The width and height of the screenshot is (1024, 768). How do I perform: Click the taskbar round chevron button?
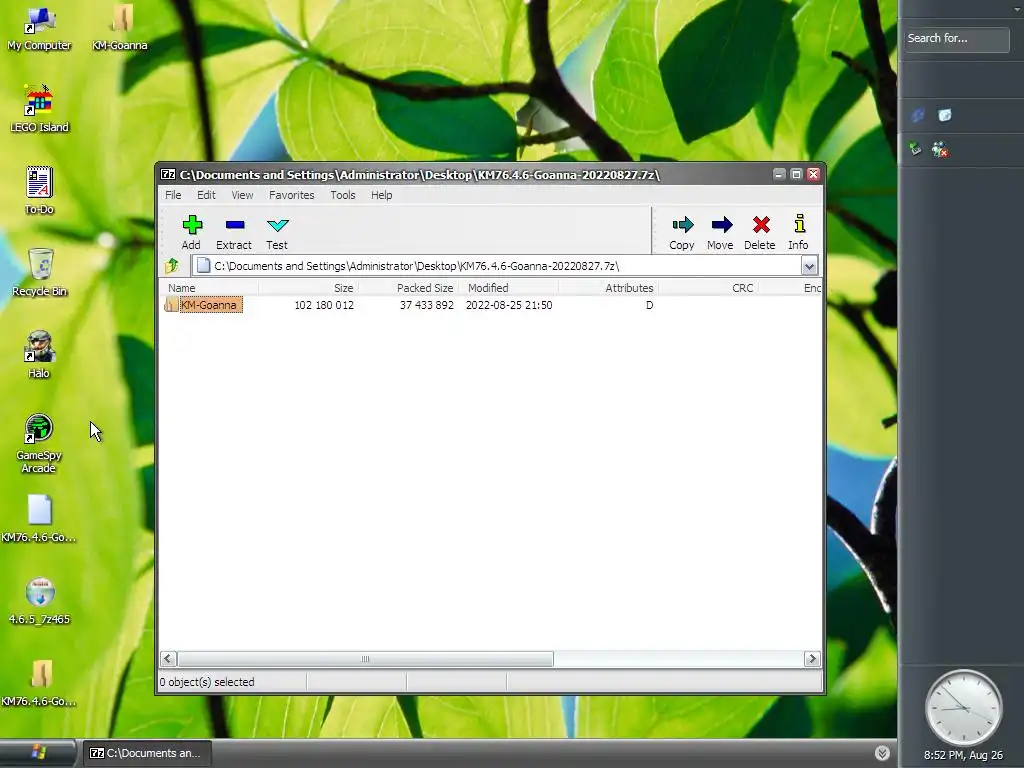tap(882, 753)
